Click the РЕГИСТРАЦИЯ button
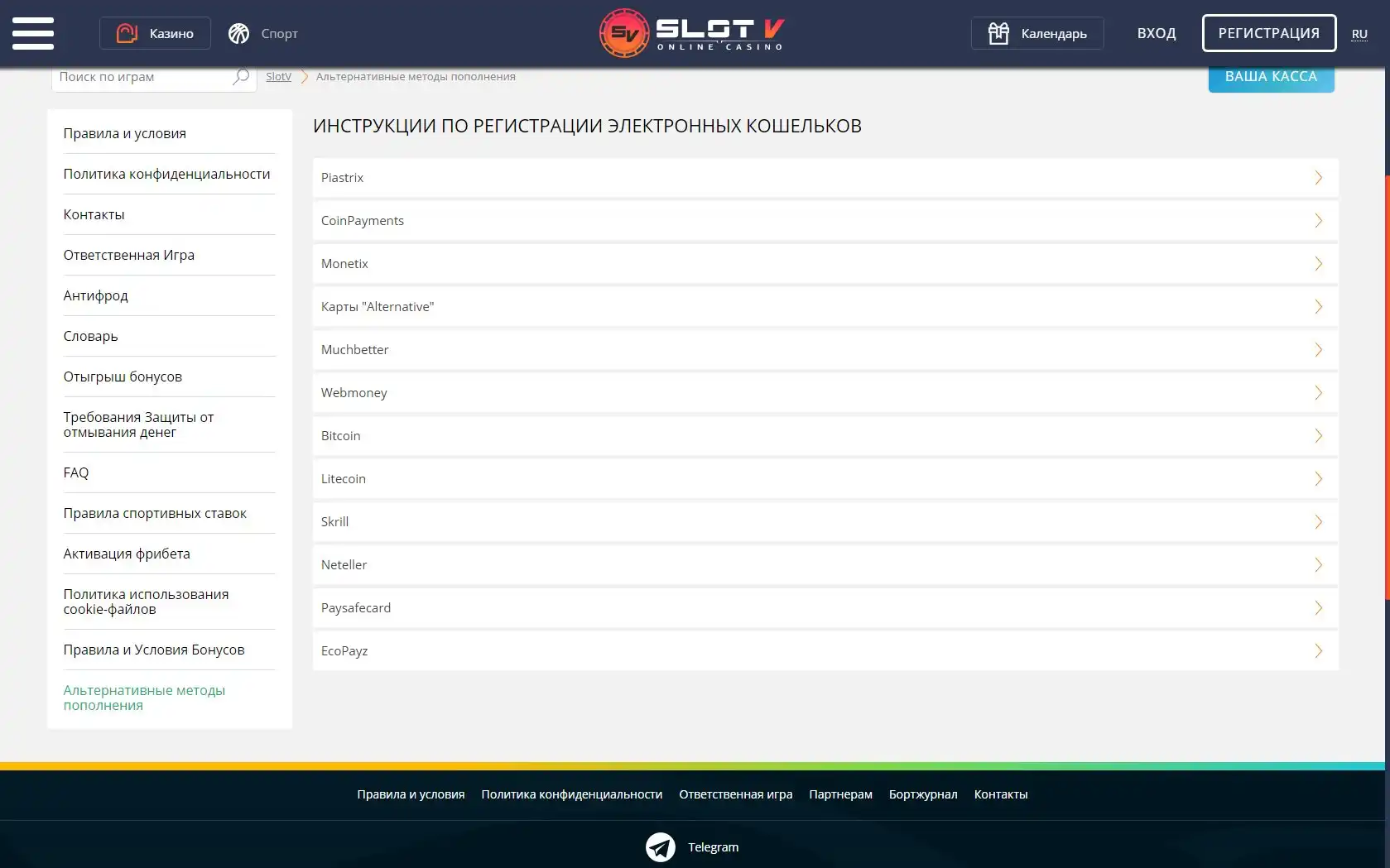The height and width of the screenshot is (868, 1390). coord(1268,33)
